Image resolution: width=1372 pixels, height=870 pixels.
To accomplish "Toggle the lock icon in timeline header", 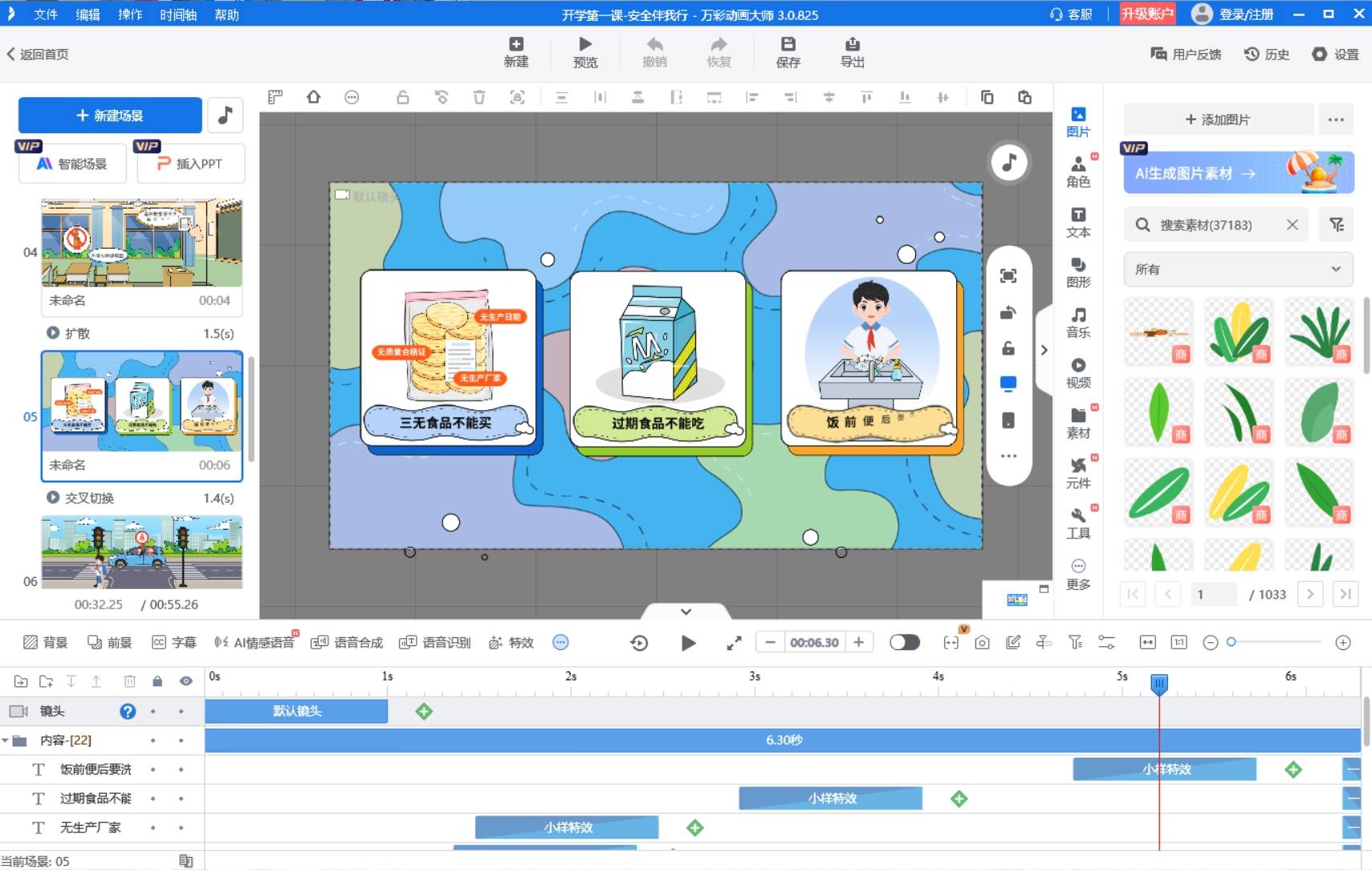I will [x=157, y=681].
